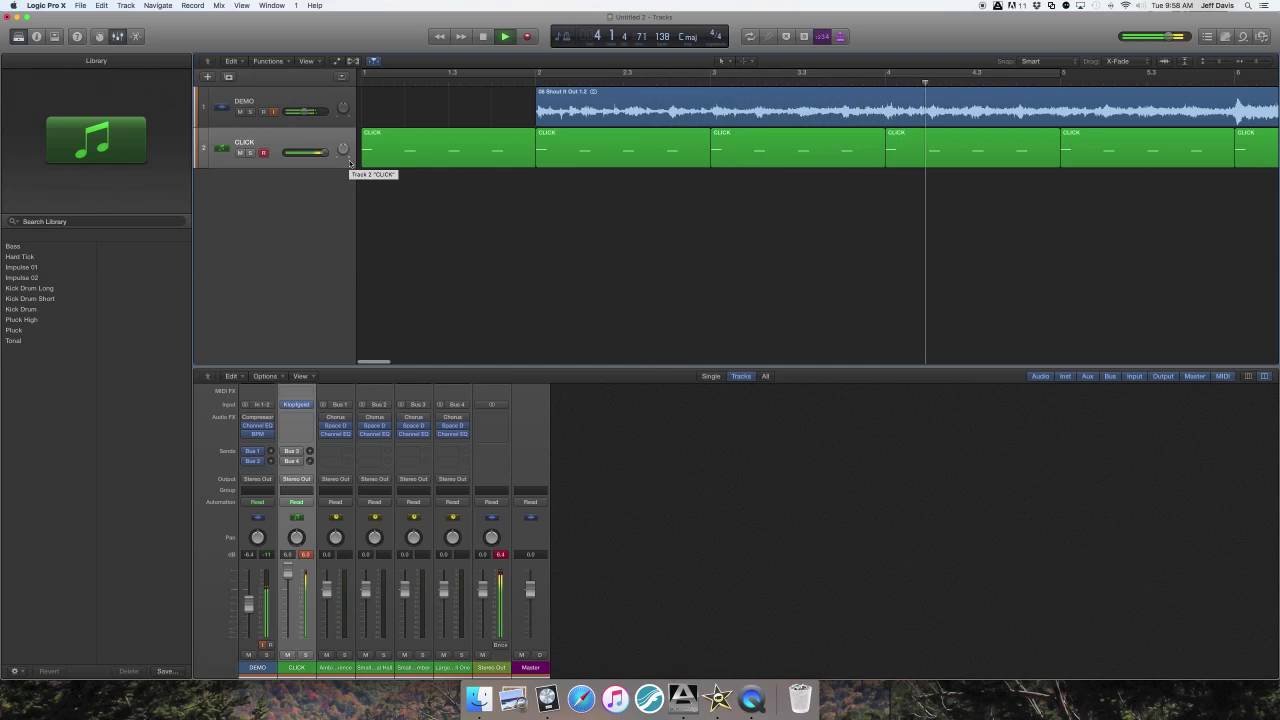Switch mixer to Single view
Viewport: 1280px width, 720px height.
tap(711, 376)
